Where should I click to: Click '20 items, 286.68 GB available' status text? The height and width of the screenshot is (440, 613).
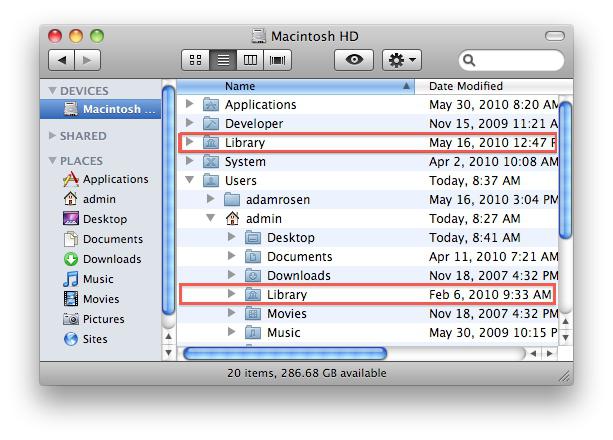point(306,373)
